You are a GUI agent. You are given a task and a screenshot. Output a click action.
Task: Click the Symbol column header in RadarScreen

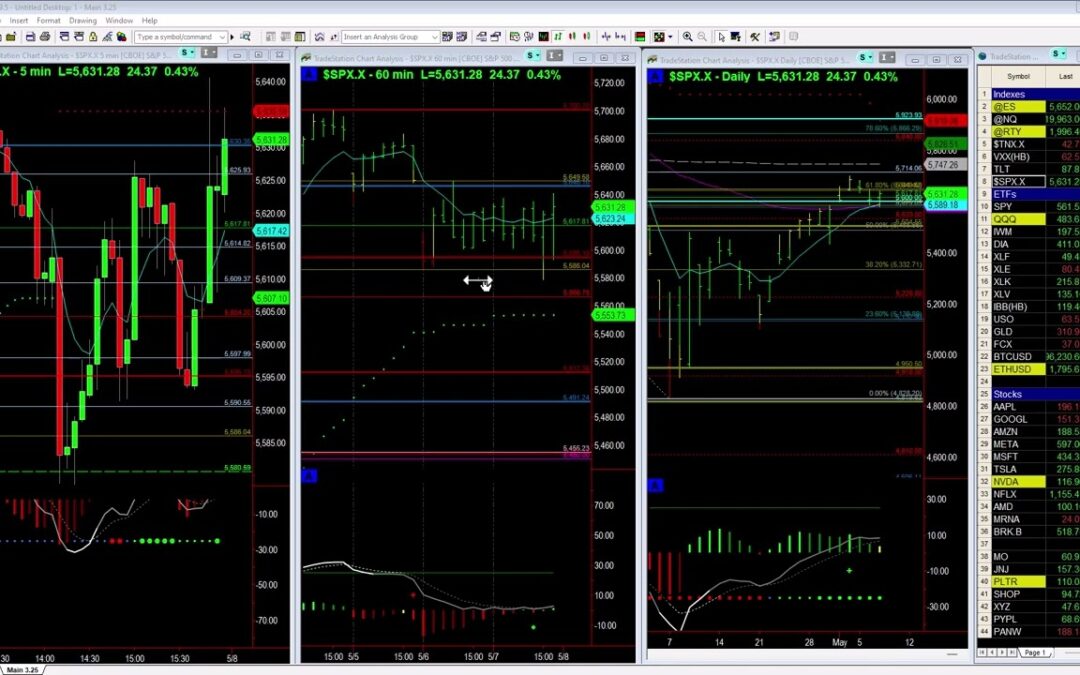[x=1018, y=76]
